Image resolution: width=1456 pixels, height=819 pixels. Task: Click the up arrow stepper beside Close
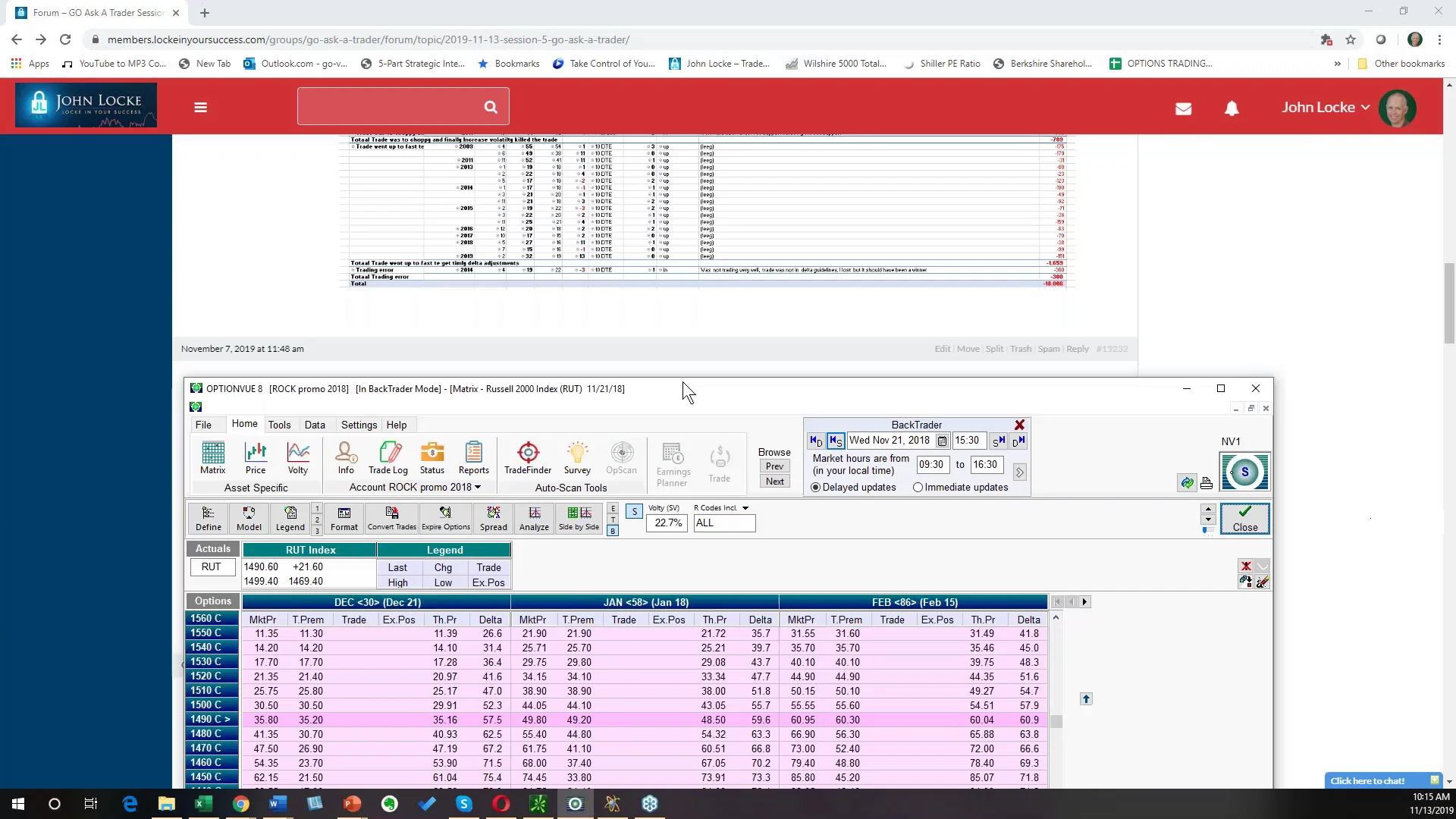pos(1209,510)
